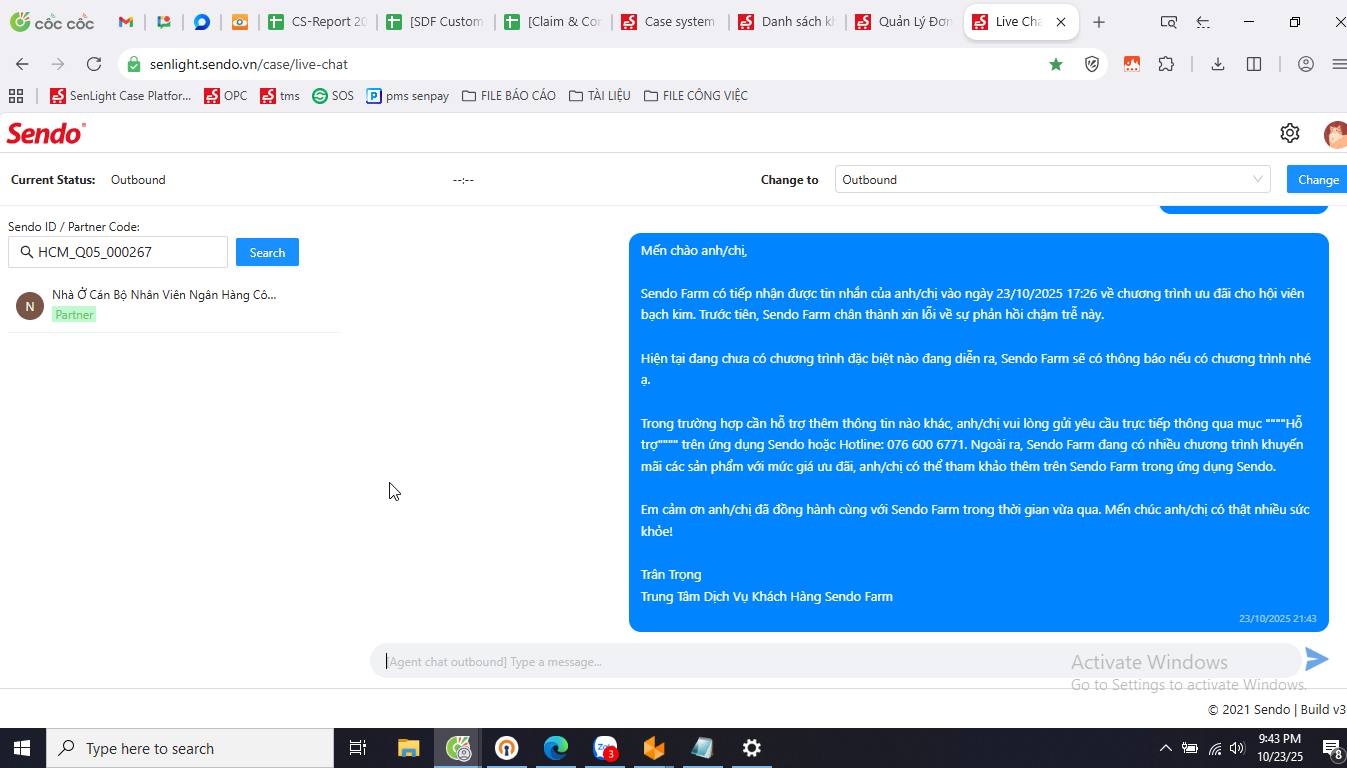Send the message with the paper plane icon
1347x768 pixels.
(1317, 659)
